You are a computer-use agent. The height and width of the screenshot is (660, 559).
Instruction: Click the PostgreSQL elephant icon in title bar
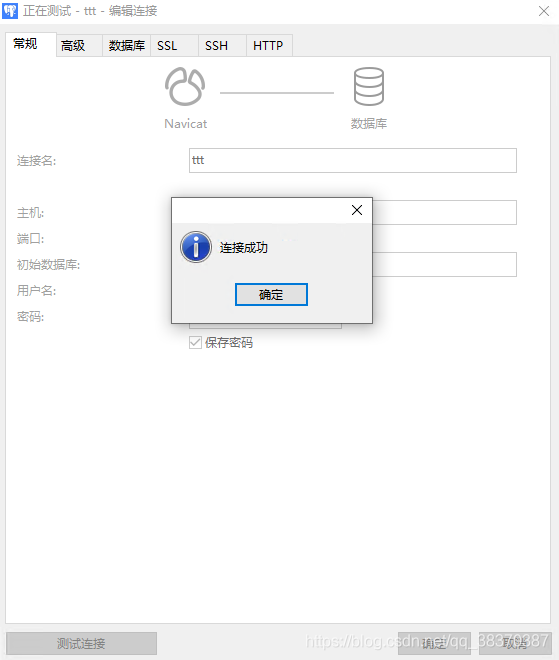tap(10, 11)
